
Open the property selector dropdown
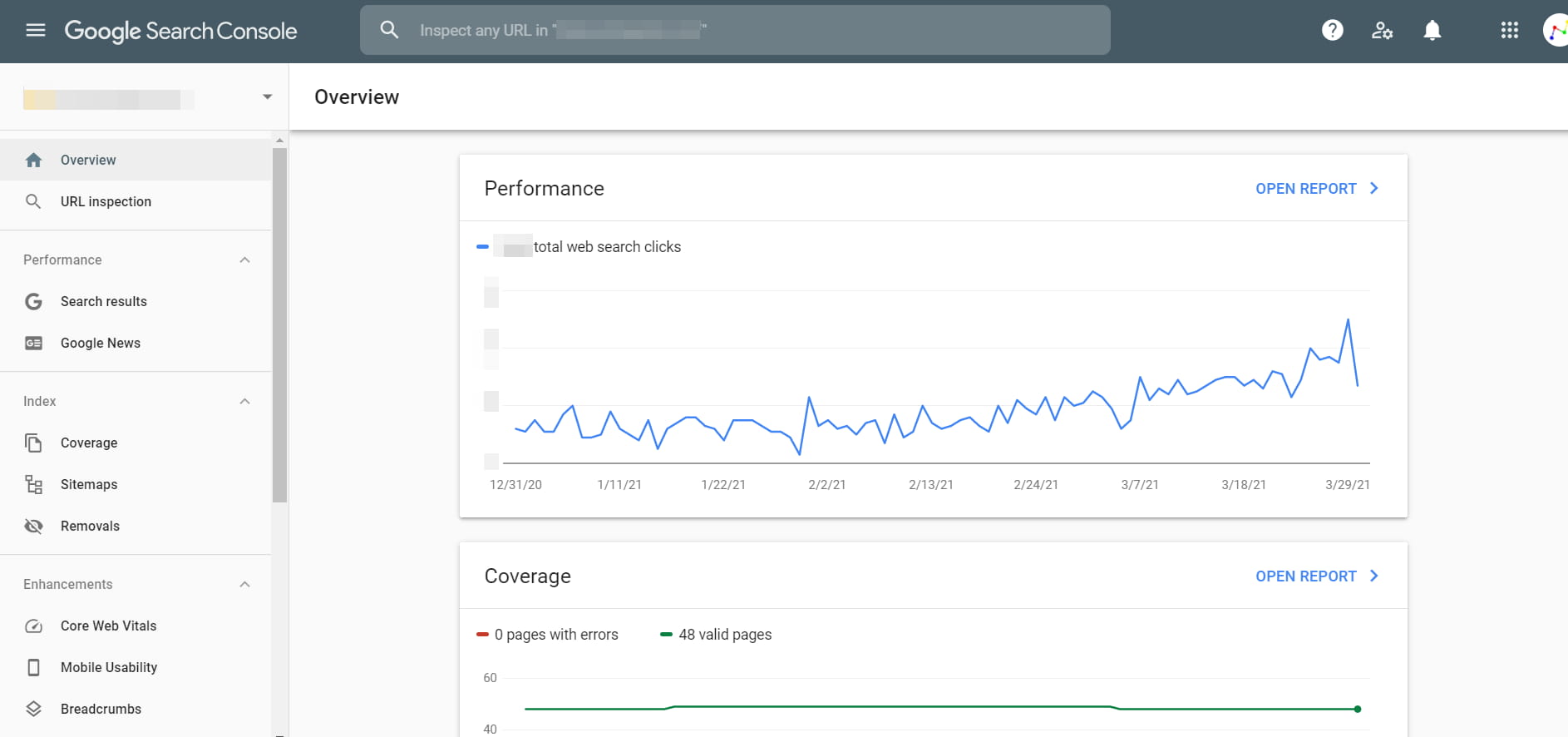pos(267,96)
